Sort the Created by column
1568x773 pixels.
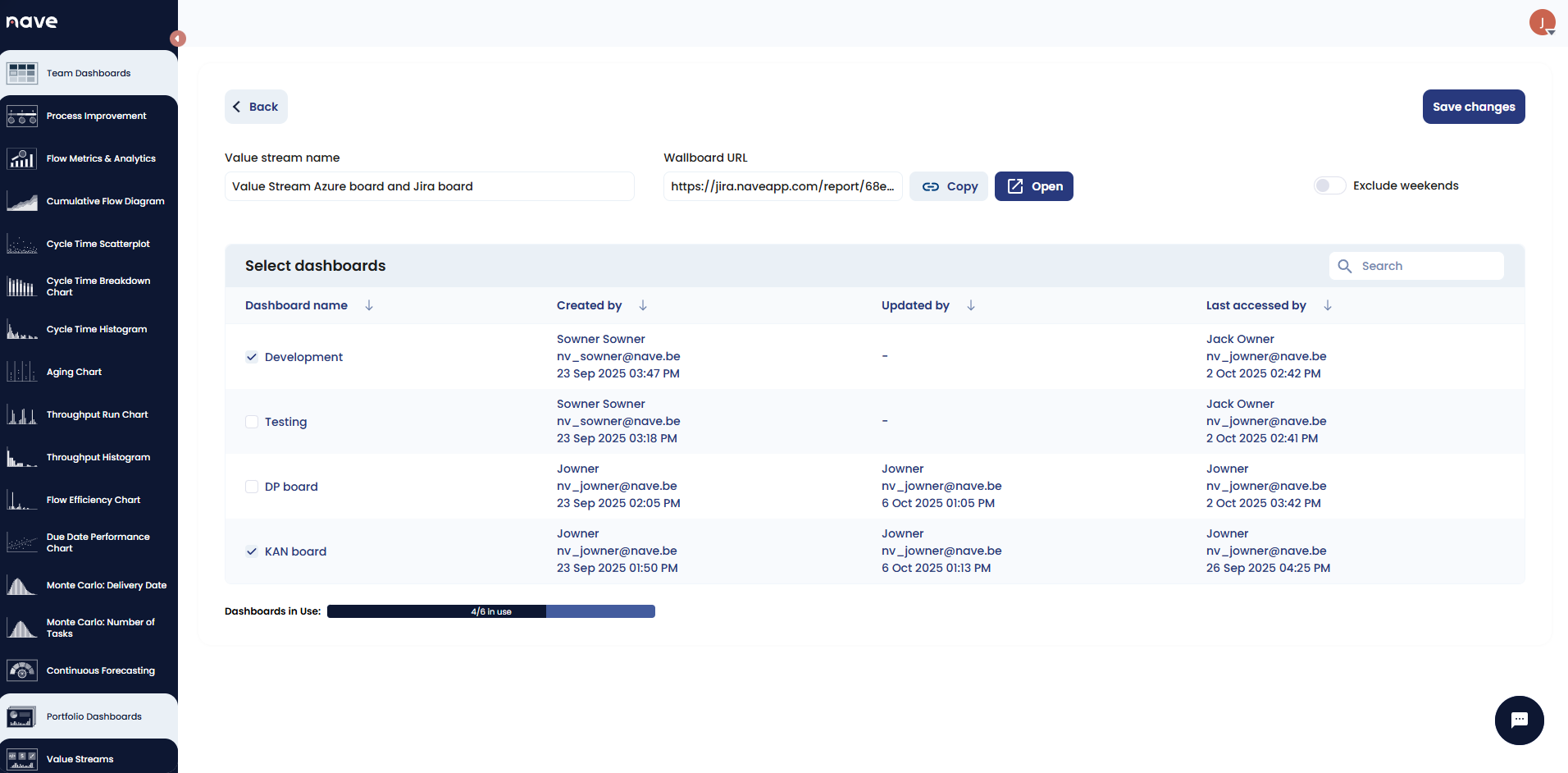click(x=643, y=305)
